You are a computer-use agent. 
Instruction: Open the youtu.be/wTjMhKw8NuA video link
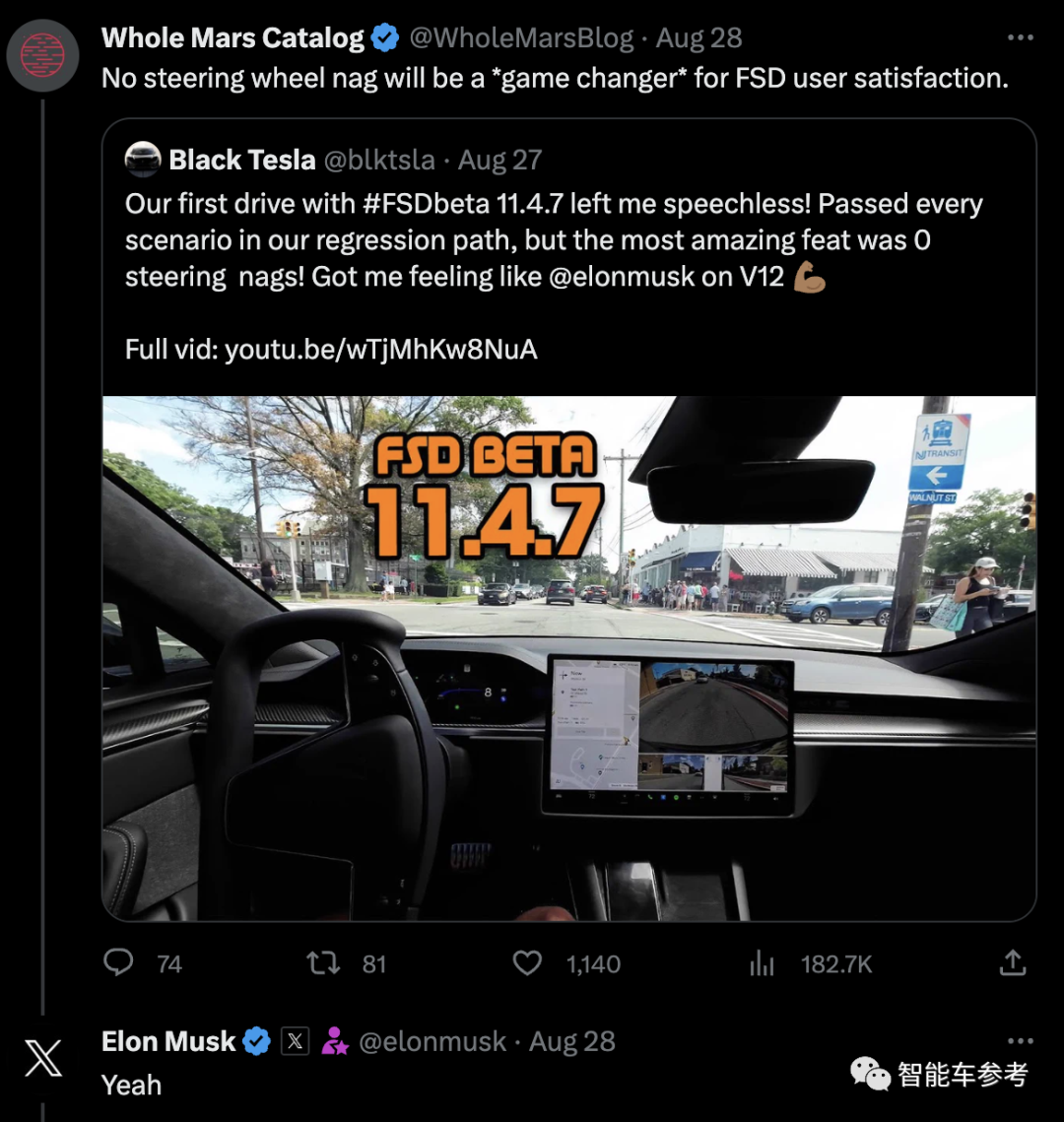click(380, 349)
